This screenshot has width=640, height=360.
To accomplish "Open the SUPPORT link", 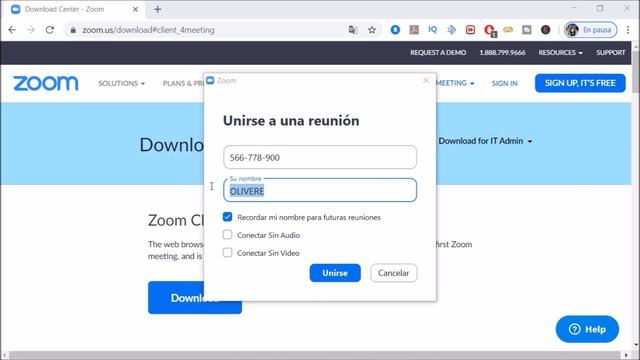I will click(x=611, y=53).
